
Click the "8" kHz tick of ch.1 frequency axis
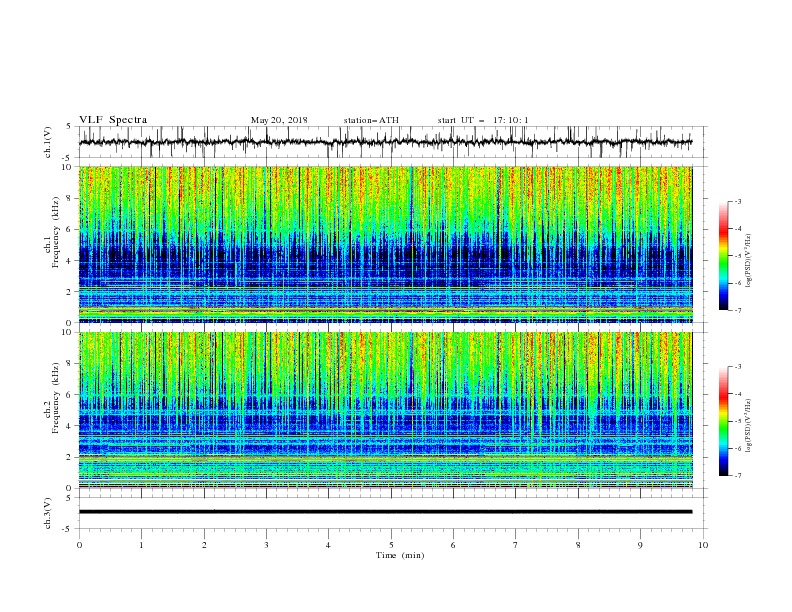pos(71,198)
